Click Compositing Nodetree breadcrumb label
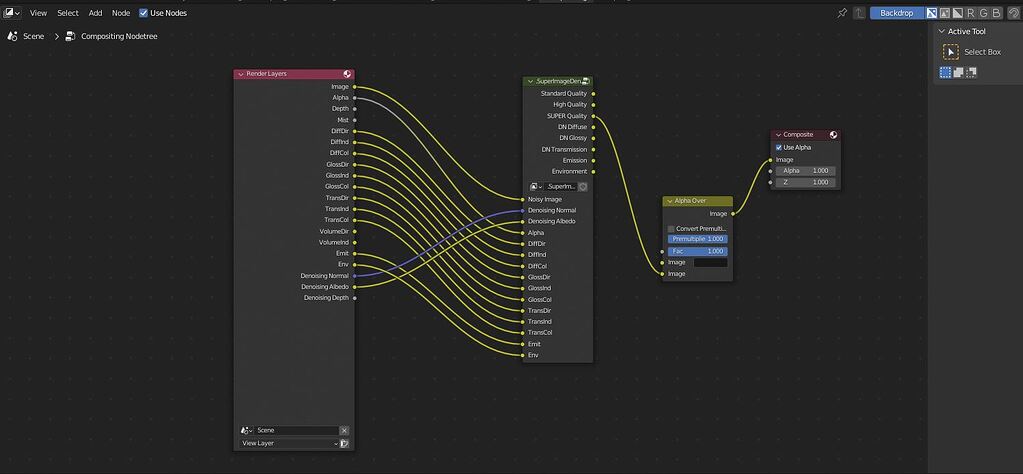The width and height of the screenshot is (1023, 474). click(x=119, y=37)
